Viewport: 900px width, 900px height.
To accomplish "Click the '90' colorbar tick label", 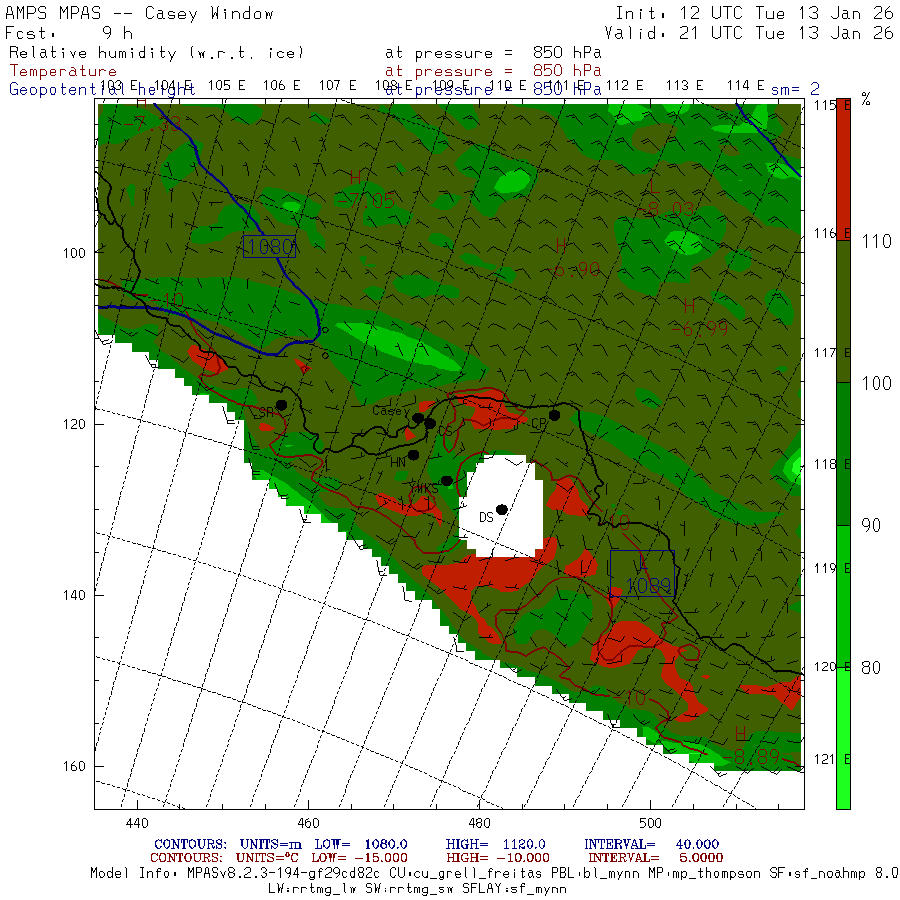I will click(x=871, y=525).
